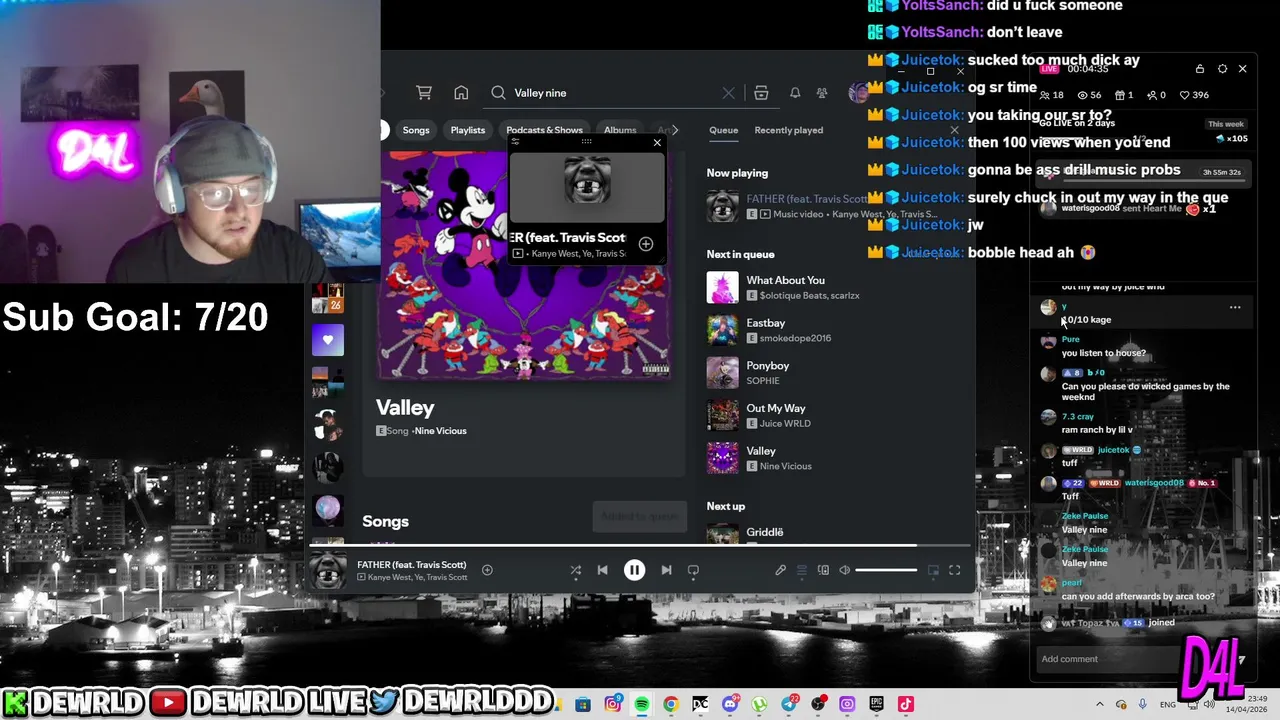Add mini player track to library
This screenshot has height=720, width=1280.
[x=646, y=245]
